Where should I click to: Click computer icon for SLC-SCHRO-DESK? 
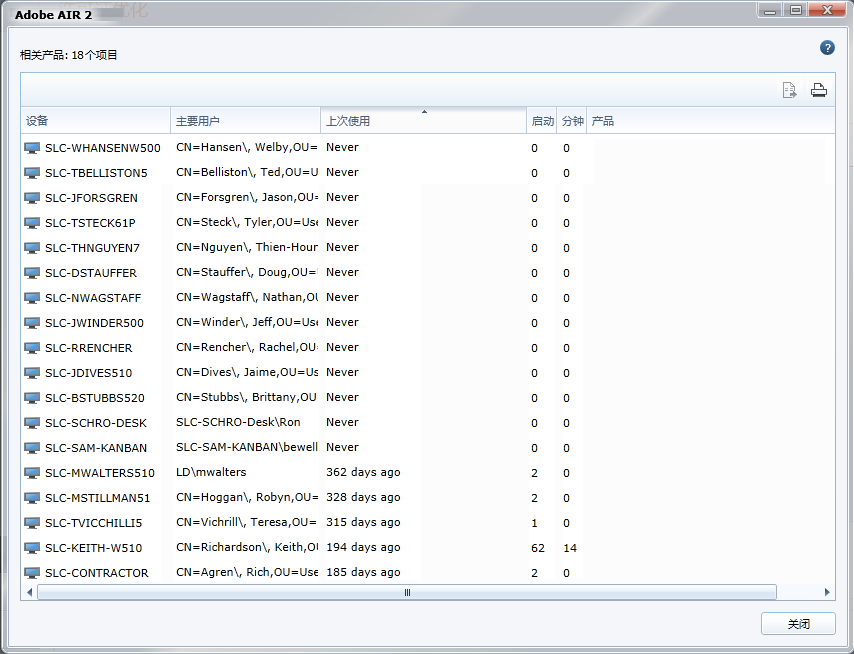(32, 423)
